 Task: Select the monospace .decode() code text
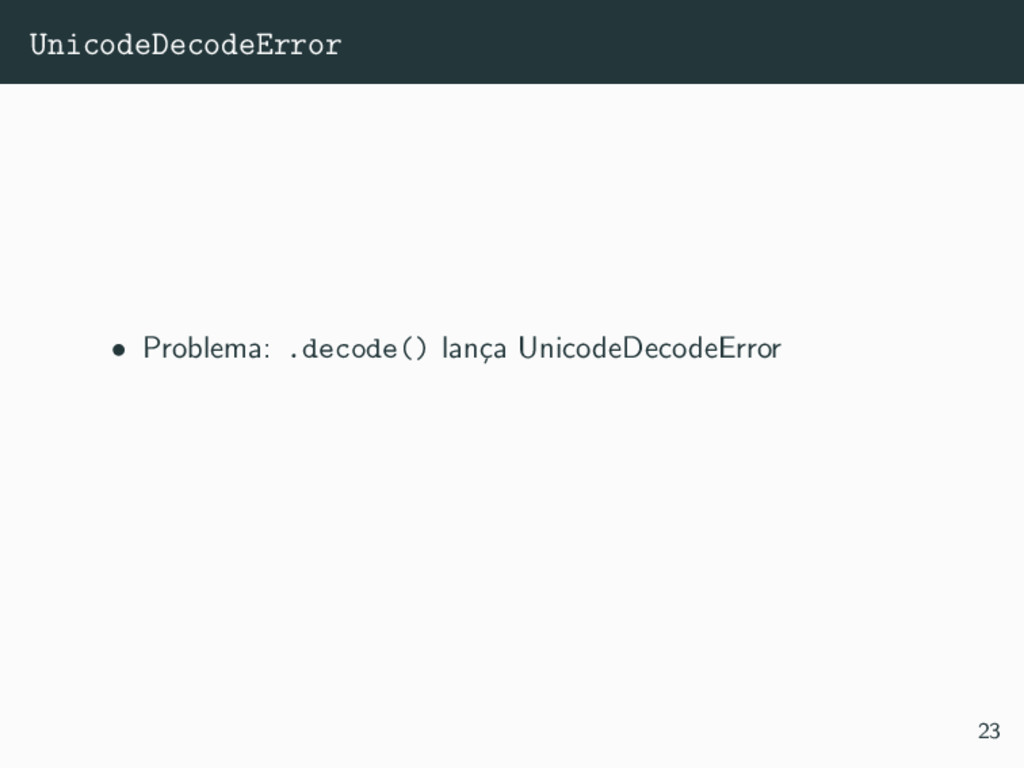pos(358,348)
